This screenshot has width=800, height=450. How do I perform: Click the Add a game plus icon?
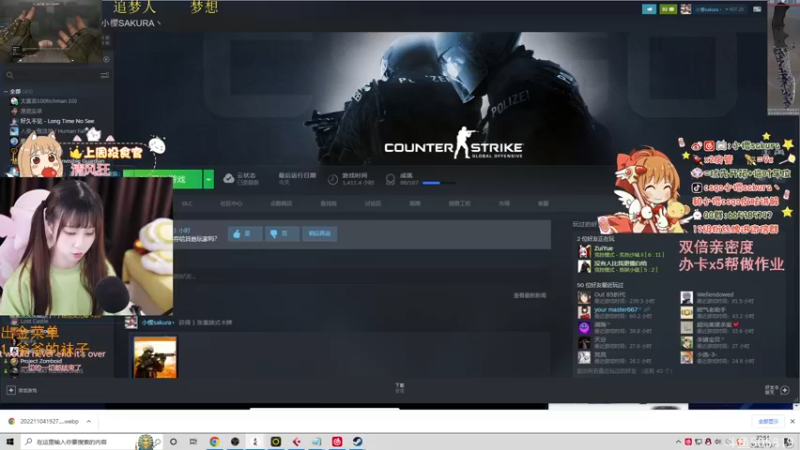point(11,390)
